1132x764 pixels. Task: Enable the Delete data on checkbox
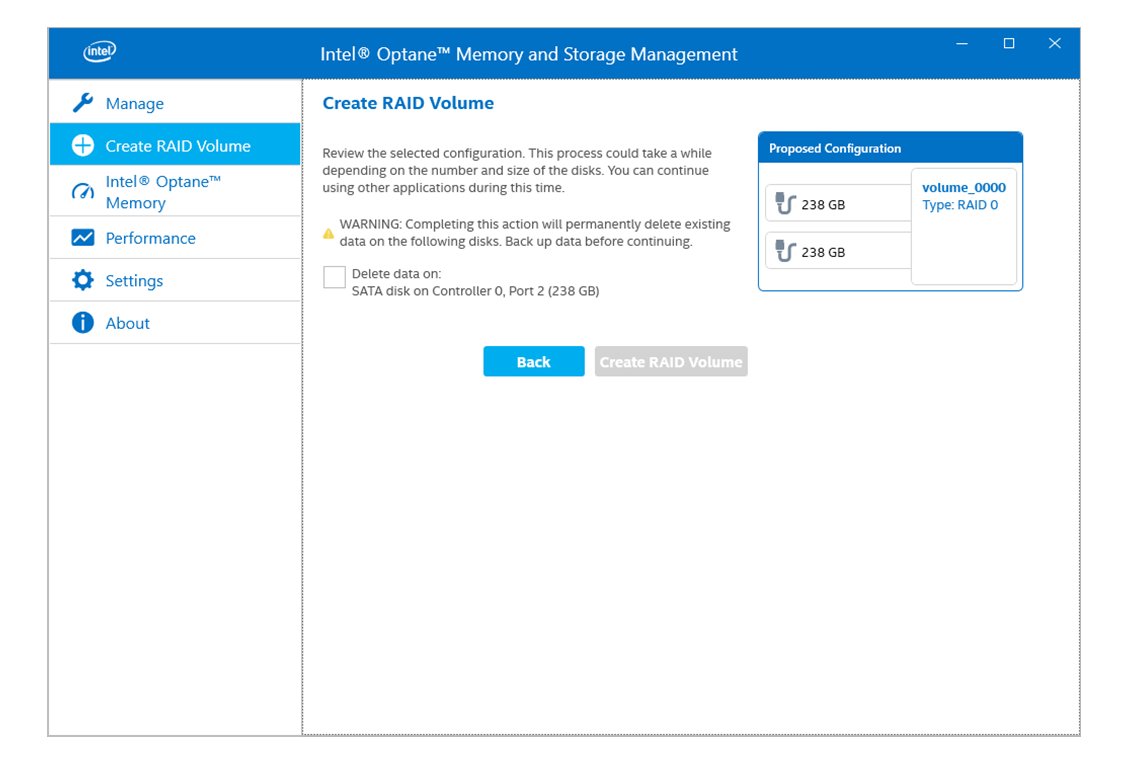[334, 278]
